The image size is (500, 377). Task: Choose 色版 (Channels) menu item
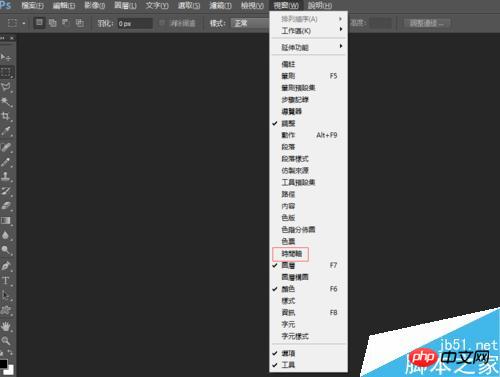tap(308, 218)
